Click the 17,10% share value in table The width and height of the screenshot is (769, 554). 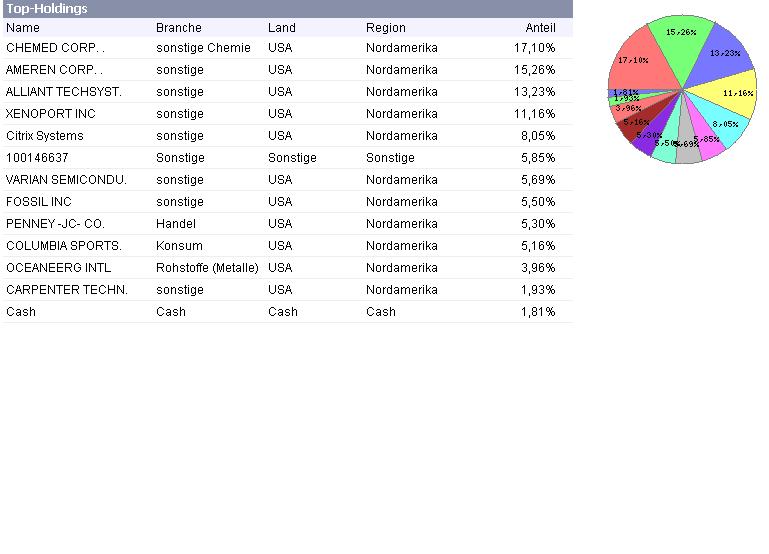(x=535, y=48)
